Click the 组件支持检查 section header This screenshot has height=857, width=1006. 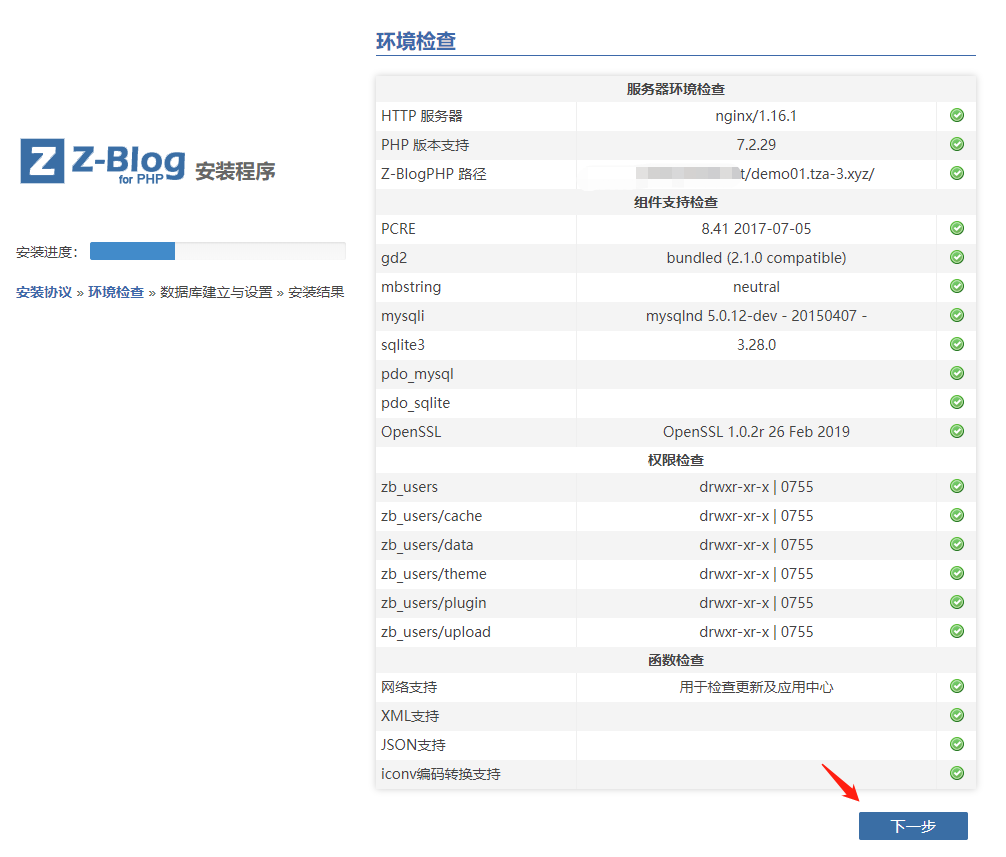pyautogui.click(x=676, y=202)
